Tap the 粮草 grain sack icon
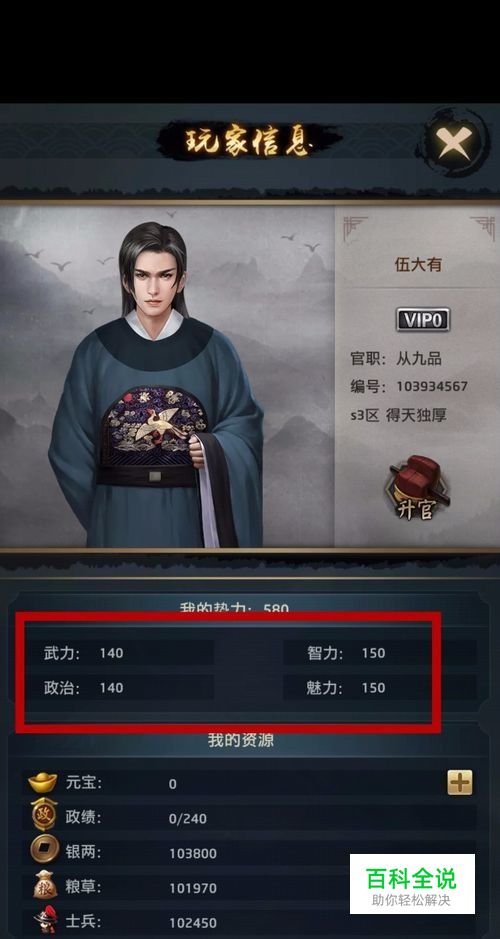Screen dimensions: 500x939 (x=45, y=886)
